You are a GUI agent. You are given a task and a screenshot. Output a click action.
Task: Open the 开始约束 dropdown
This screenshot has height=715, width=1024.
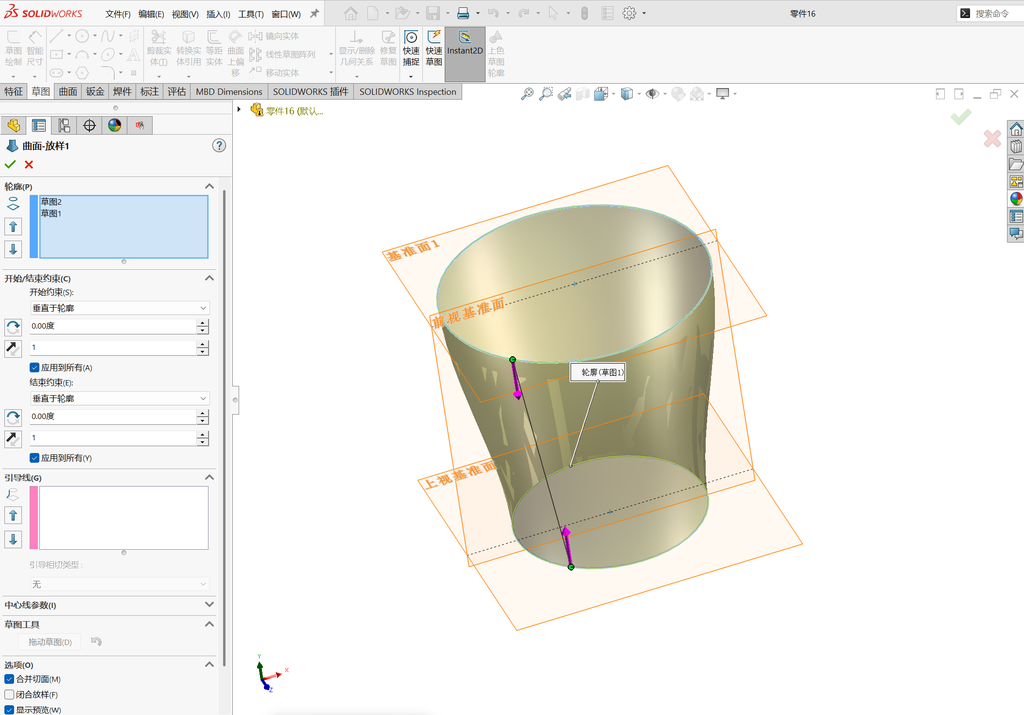(x=120, y=308)
